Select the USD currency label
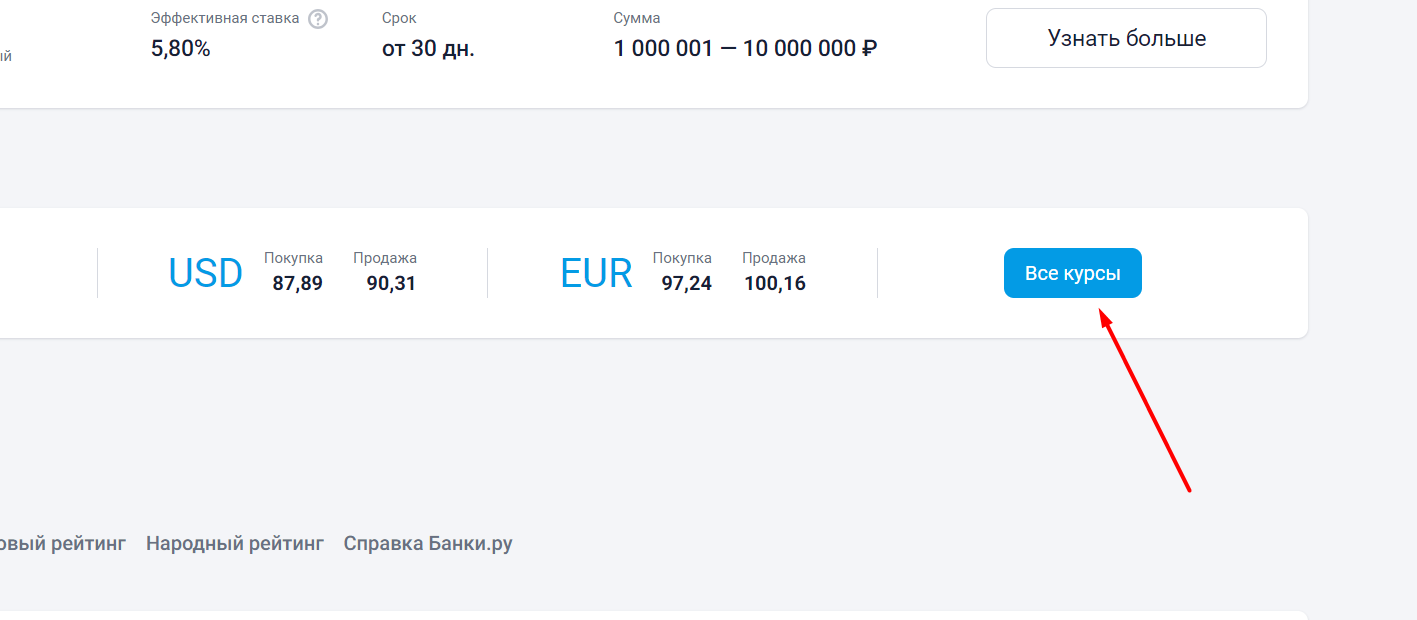This screenshot has height=620, width=1417. [x=205, y=273]
